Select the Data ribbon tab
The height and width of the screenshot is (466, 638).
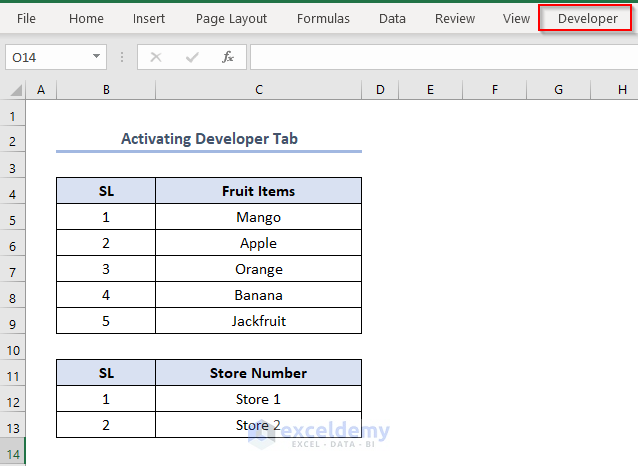(x=392, y=18)
